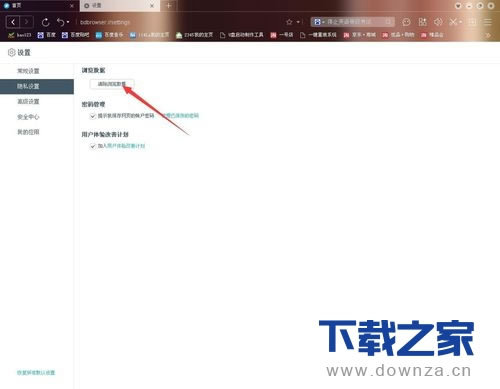Toggle the save account password prompt checkbox

tap(93, 116)
